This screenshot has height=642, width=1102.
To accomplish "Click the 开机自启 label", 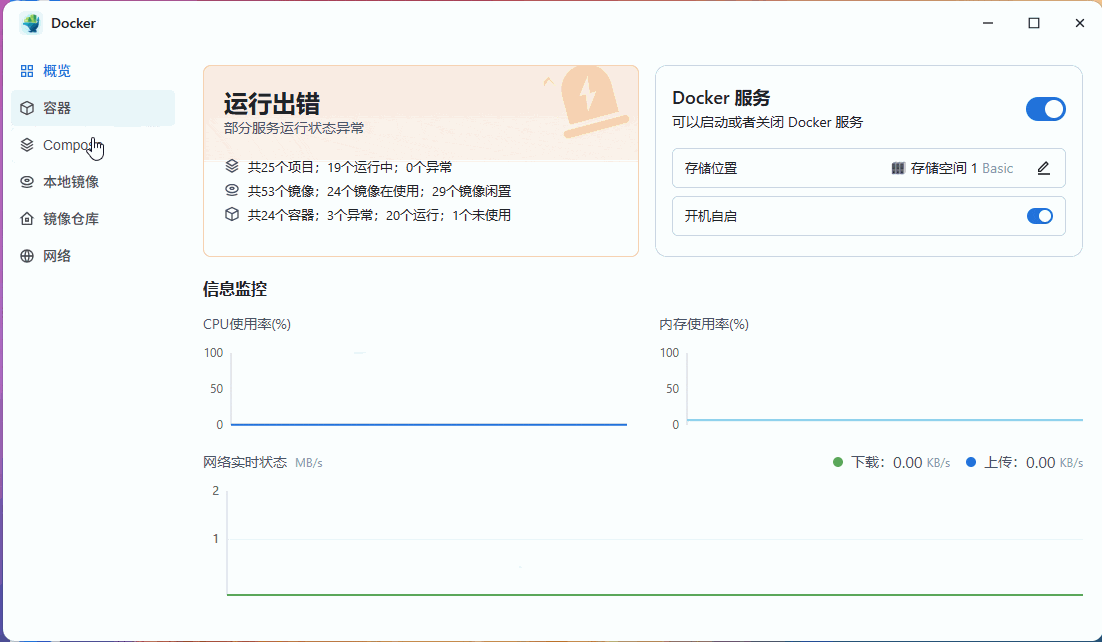I will [x=711, y=216].
